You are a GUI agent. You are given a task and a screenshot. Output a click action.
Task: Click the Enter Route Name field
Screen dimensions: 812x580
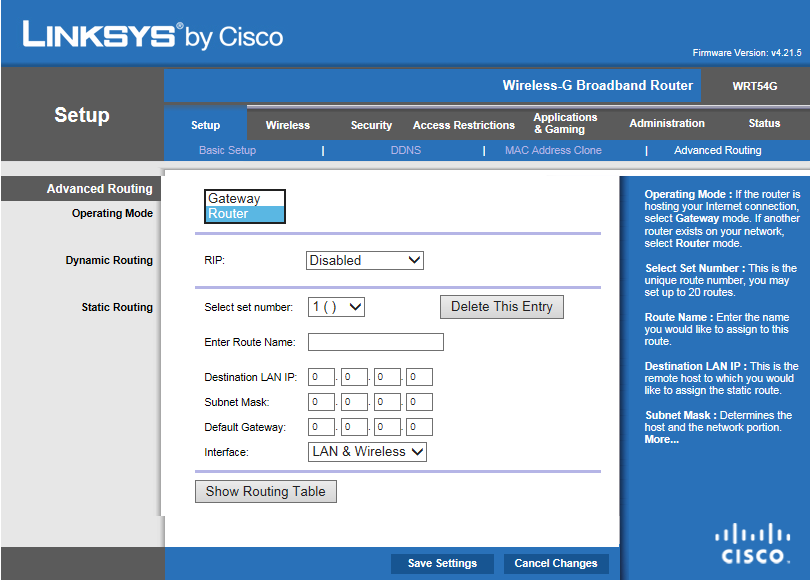(x=375, y=342)
